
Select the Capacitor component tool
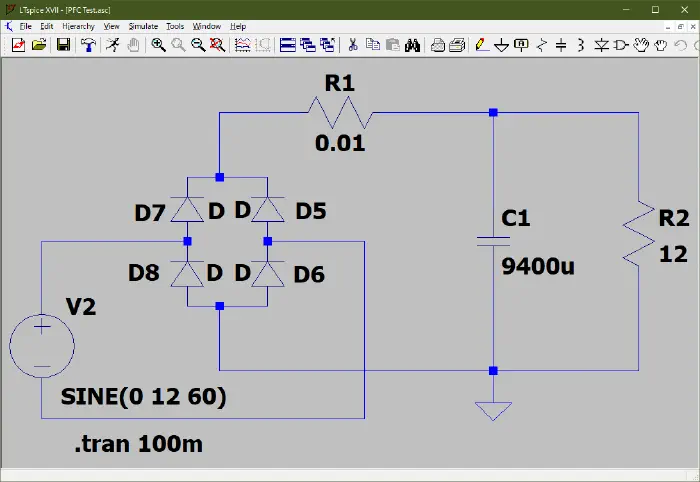(561, 45)
